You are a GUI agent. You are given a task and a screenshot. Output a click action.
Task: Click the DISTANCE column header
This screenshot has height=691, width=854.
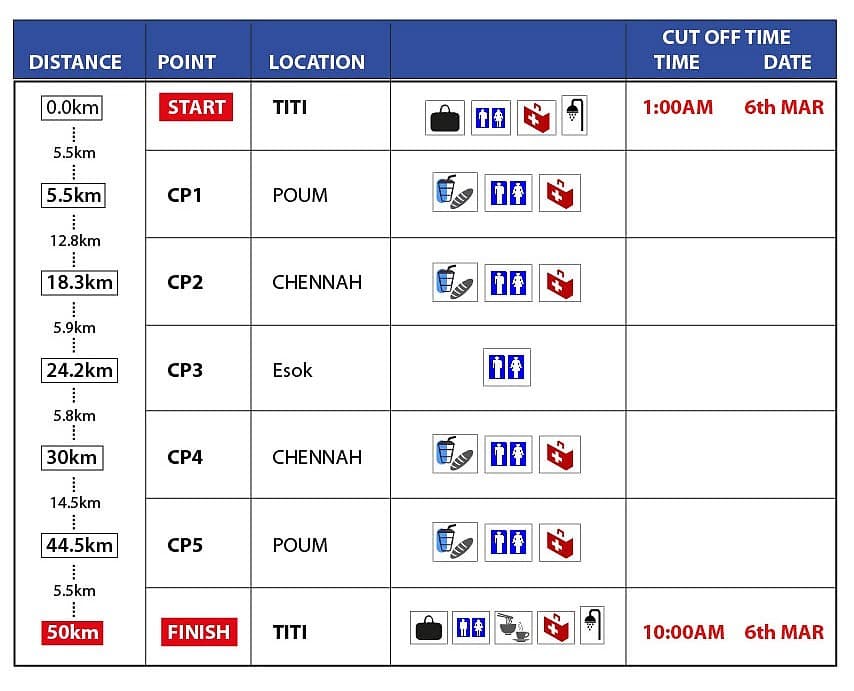pyautogui.click(x=75, y=62)
